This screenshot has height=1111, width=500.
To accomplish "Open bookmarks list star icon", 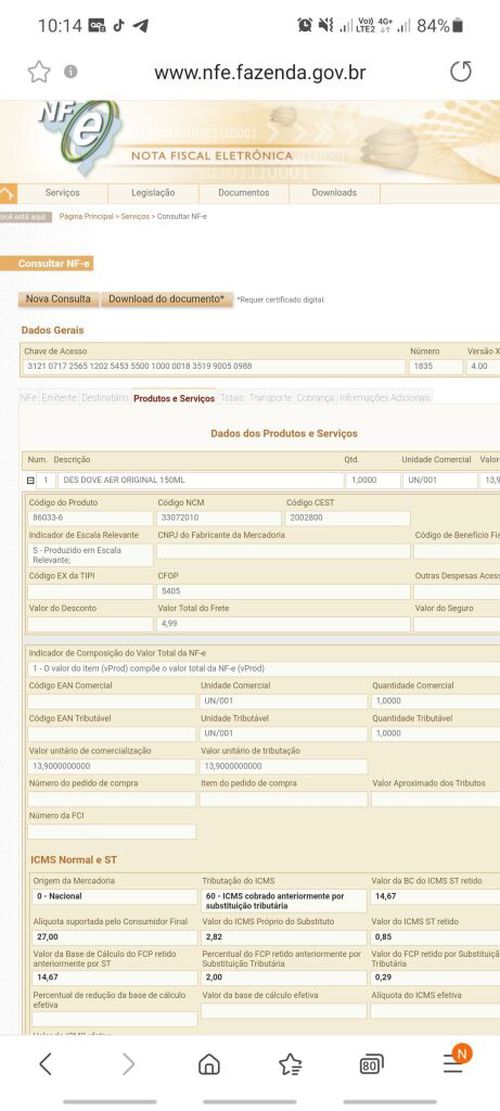I will point(290,1064).
